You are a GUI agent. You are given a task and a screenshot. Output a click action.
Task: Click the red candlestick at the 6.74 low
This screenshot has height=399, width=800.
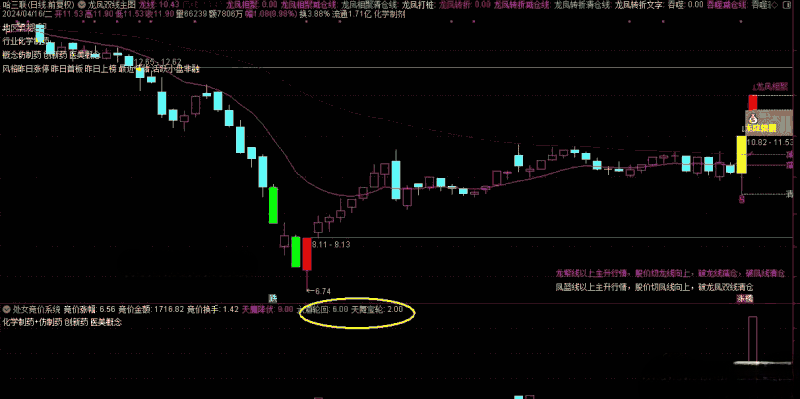coord(307,254)
